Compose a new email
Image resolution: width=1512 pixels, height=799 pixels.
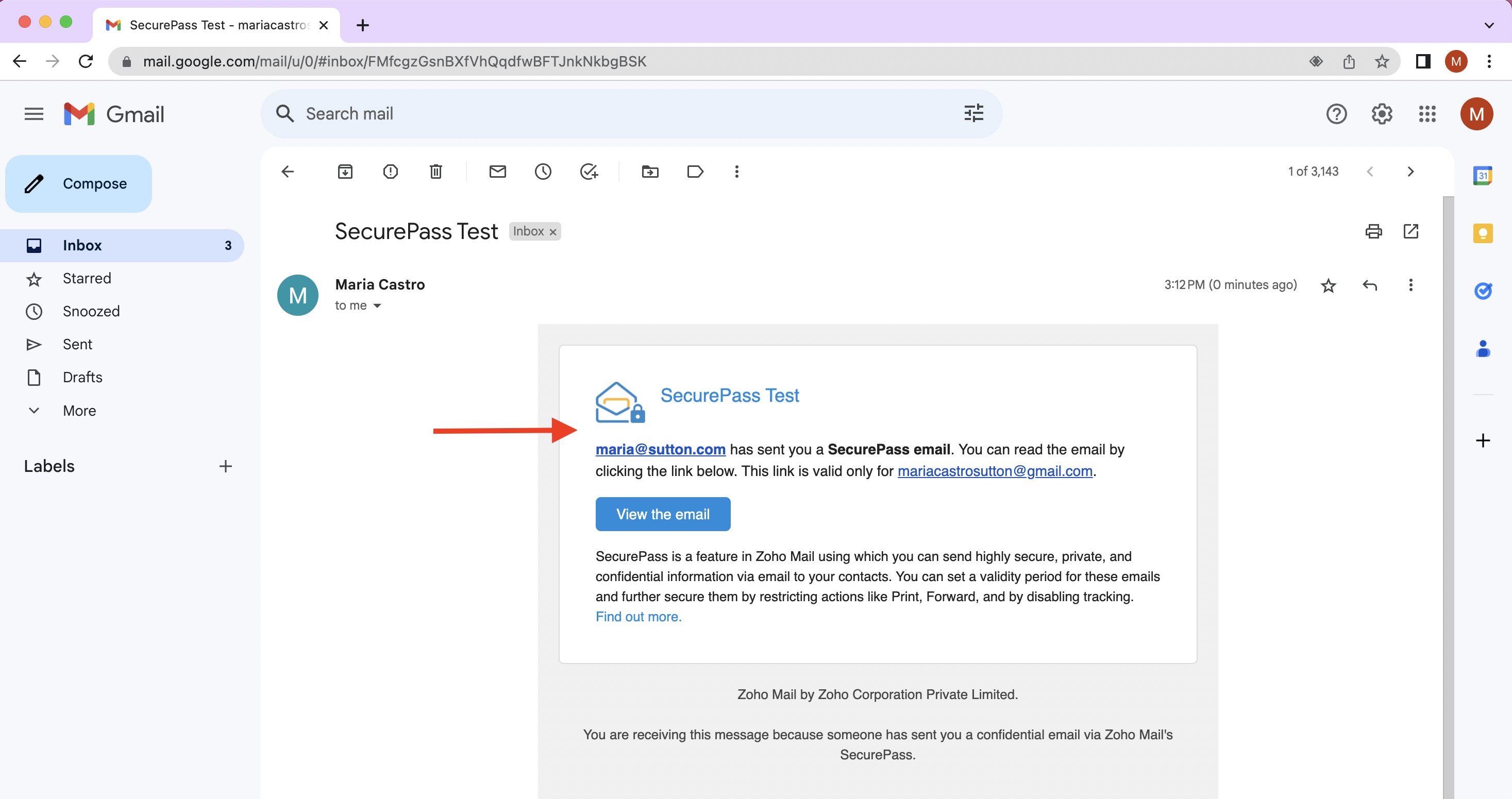pos(79,183)
